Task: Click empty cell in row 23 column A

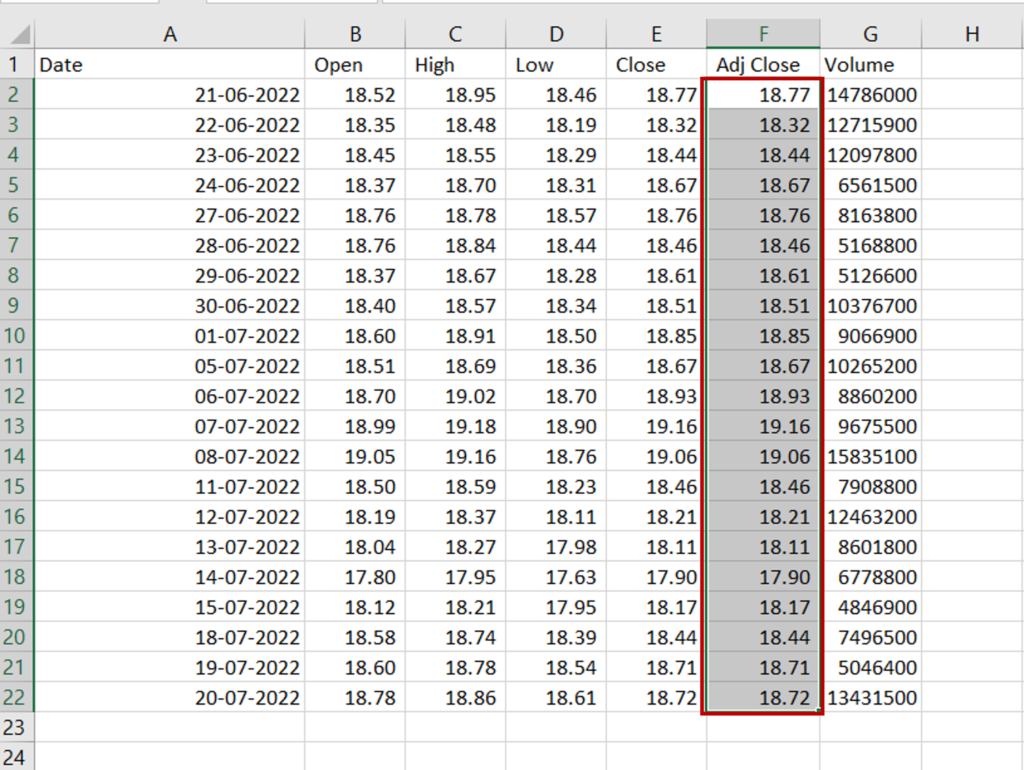Action: coord(170,728)
